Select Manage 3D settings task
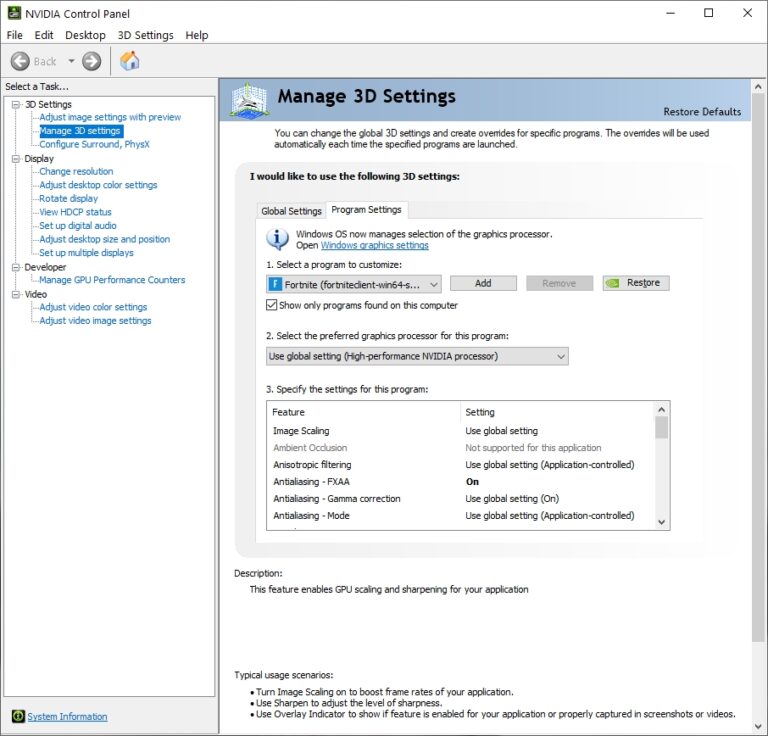 click(x=80, y=131)
